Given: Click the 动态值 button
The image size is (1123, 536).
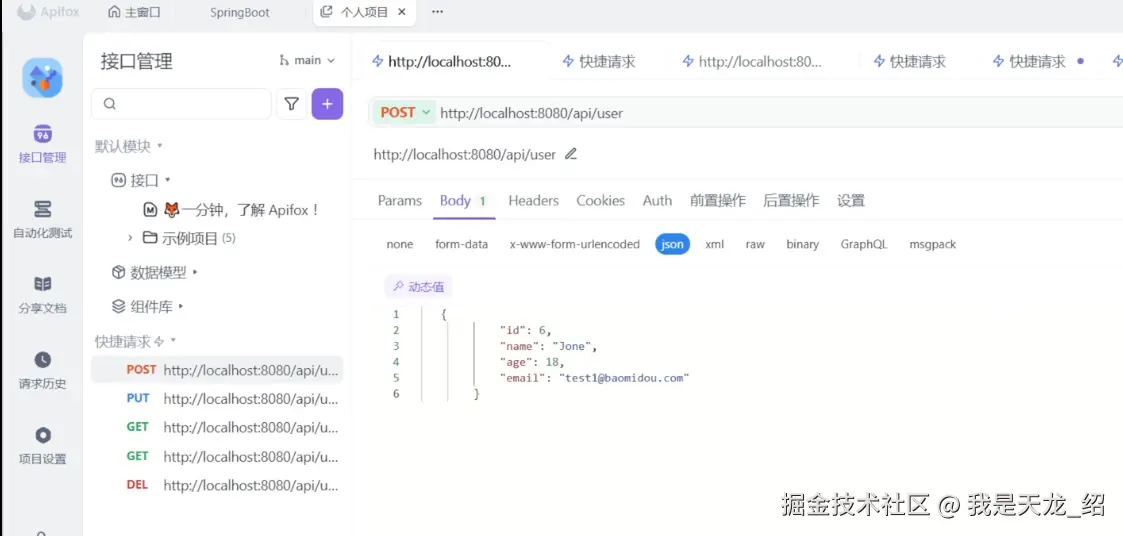Looking at the screenshot, I should point(418,287).
